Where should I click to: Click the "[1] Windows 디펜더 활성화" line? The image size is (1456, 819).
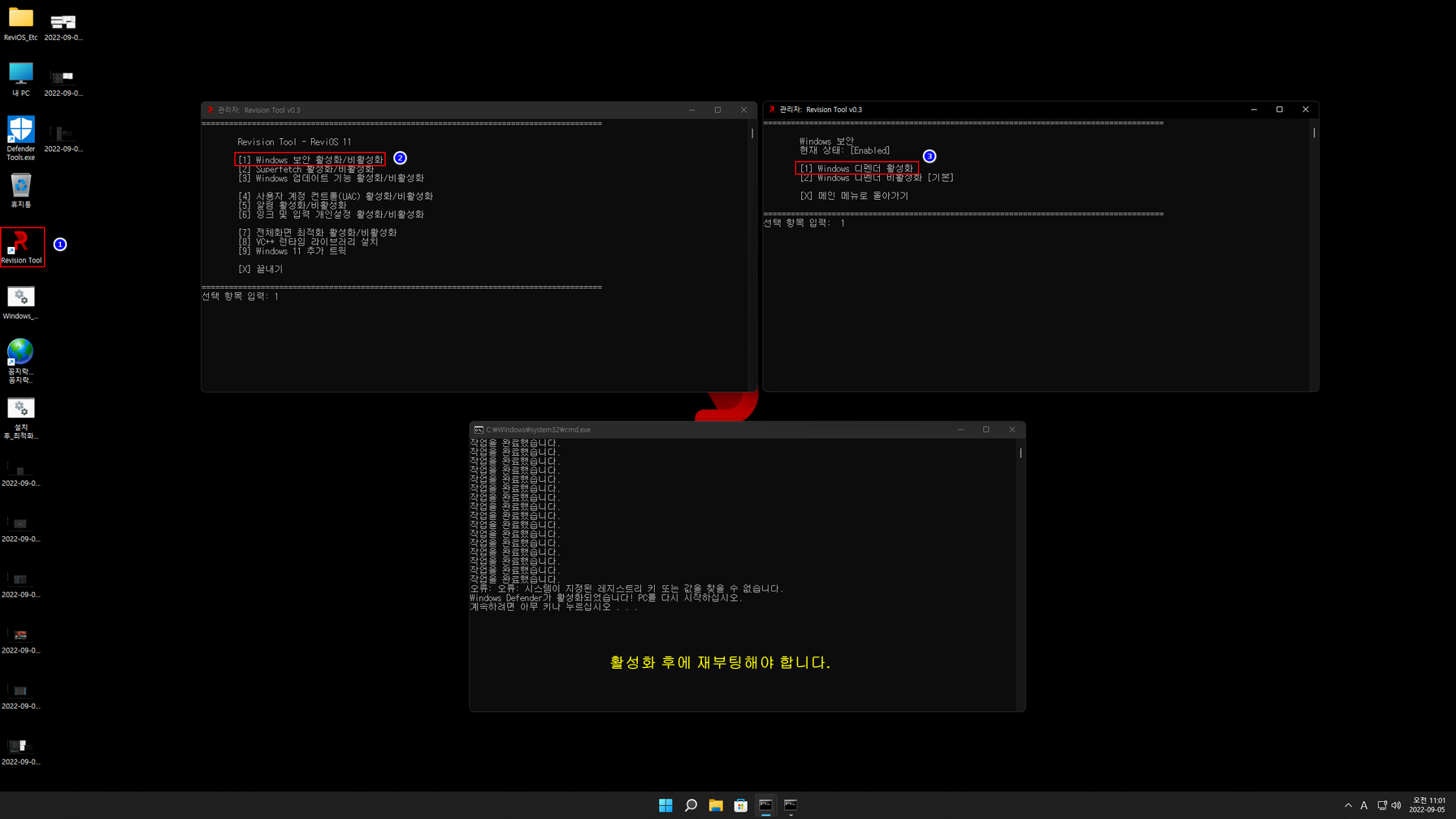(x=856, y=168)
